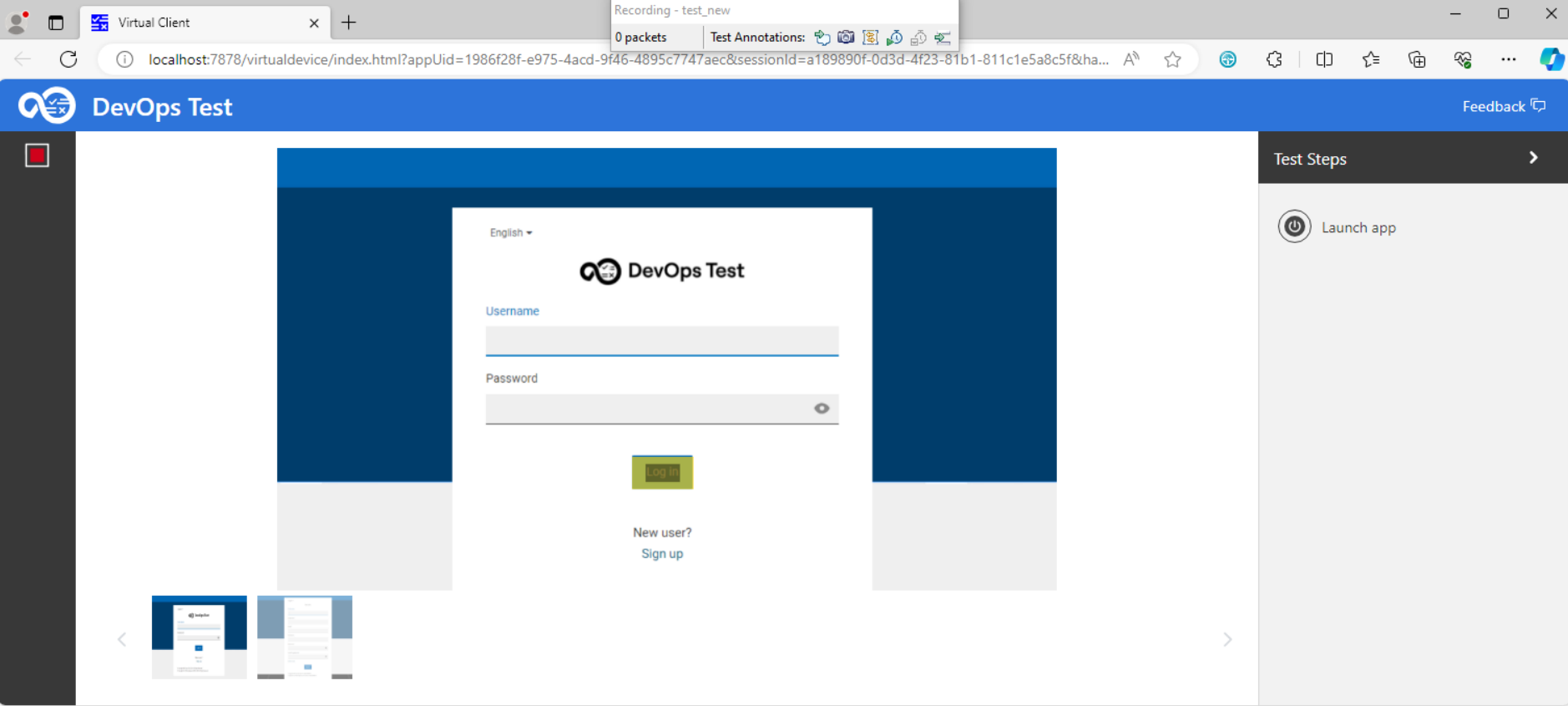The height and width of the screenshot is (706, 1568).
Task: Click the greyed stop-timer annotation icon
Action: 918,38
